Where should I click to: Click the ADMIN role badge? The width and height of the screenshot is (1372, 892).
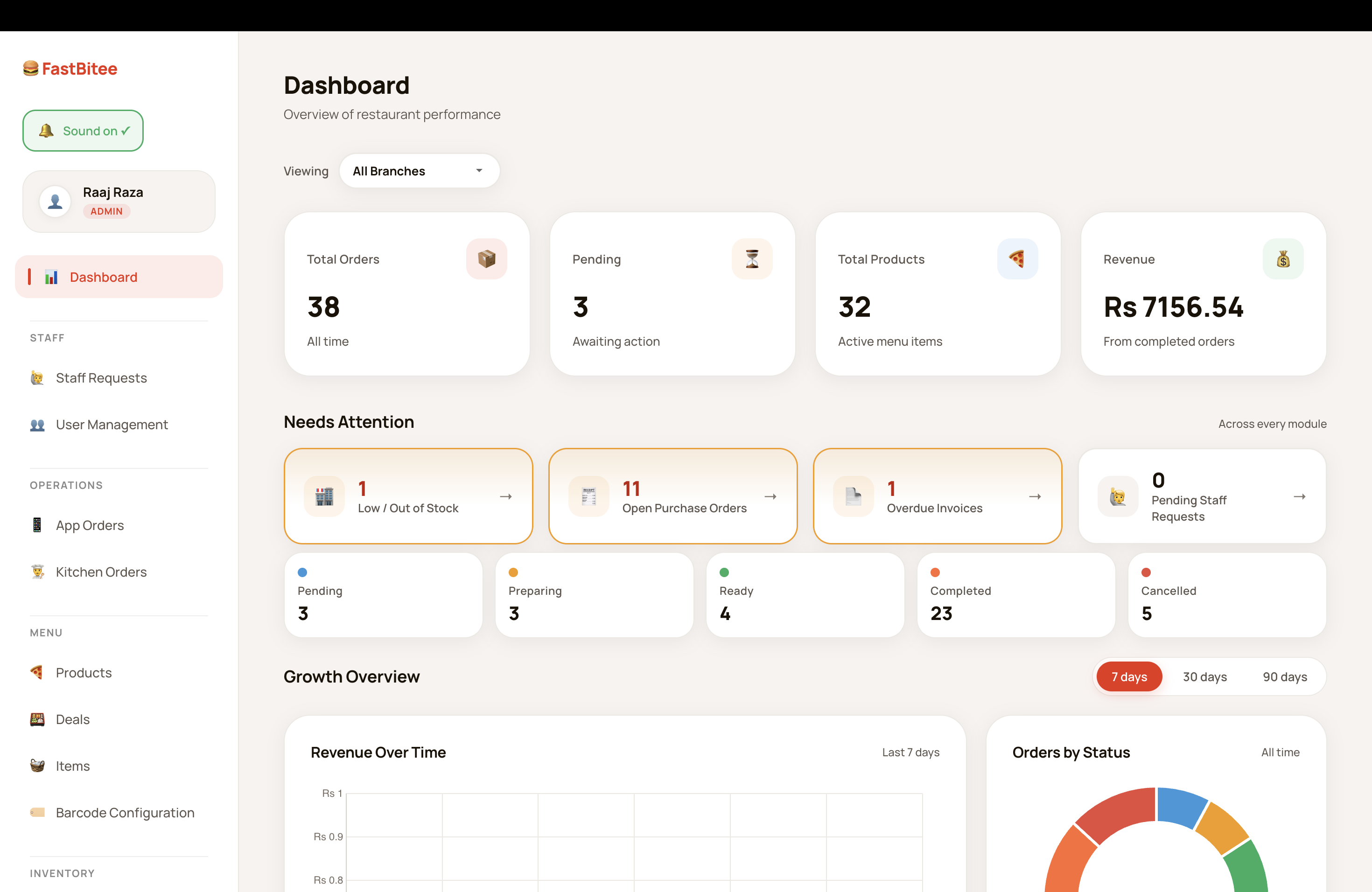[107, 211]
